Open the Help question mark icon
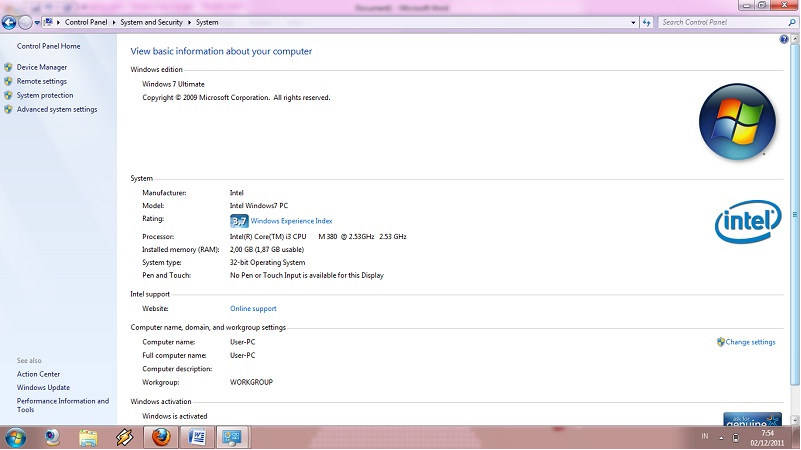This screenshot has height=450, width=801. coord(784,39)
